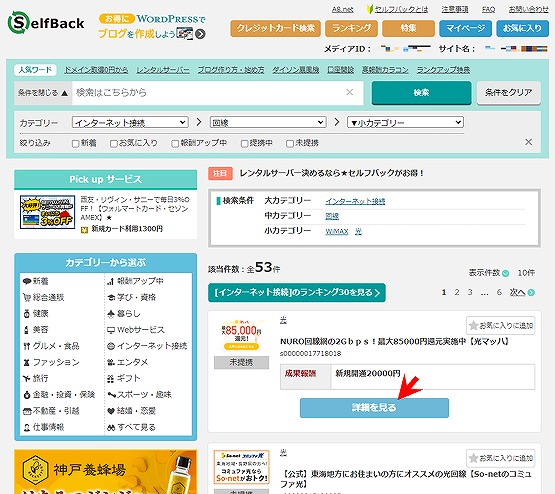Close the filter panel with X
Viewport: 555px width, 494px height.
[x=528, y=142]
